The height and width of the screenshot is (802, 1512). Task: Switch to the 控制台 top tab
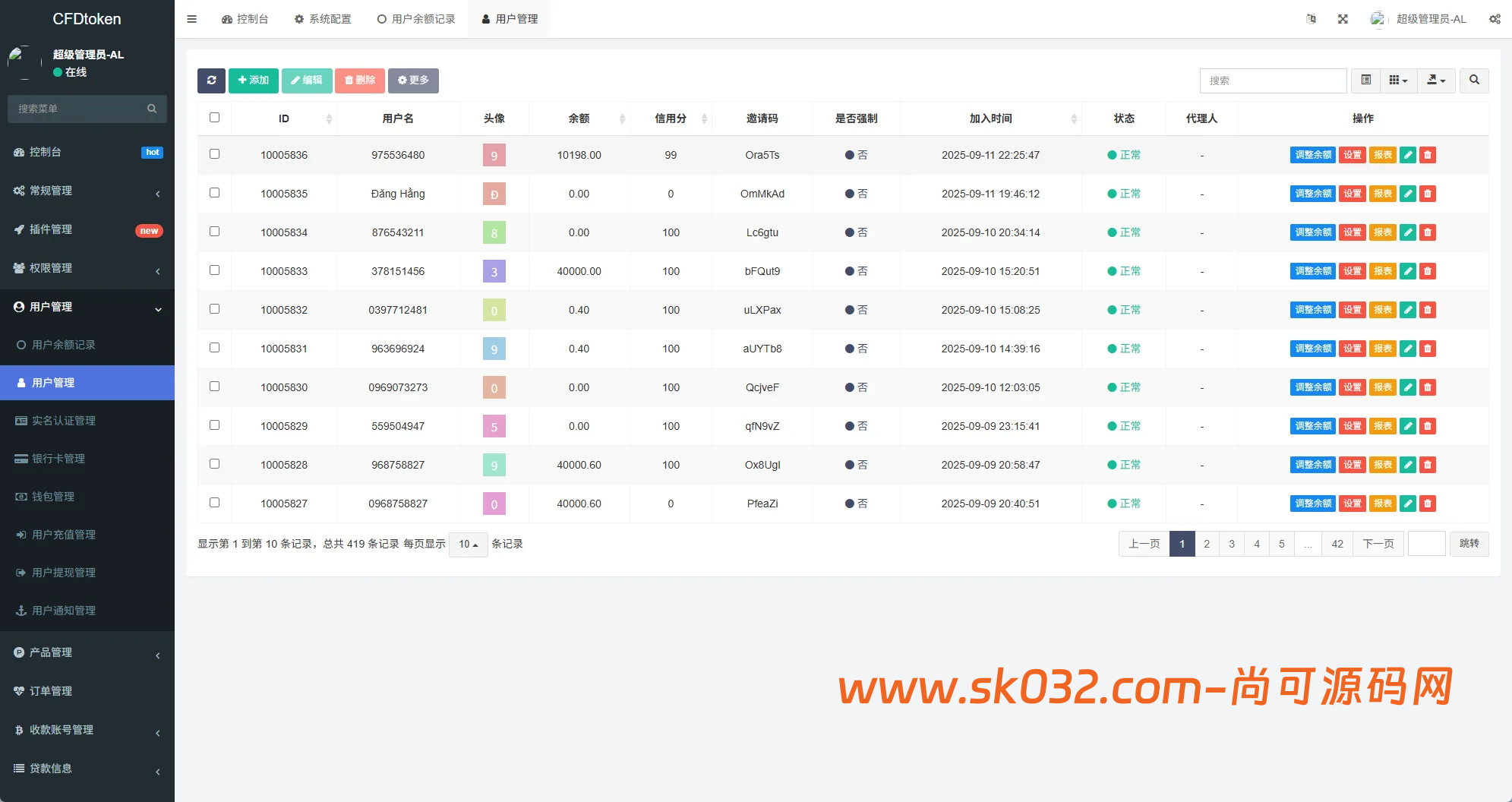click(x=245, y=19)
